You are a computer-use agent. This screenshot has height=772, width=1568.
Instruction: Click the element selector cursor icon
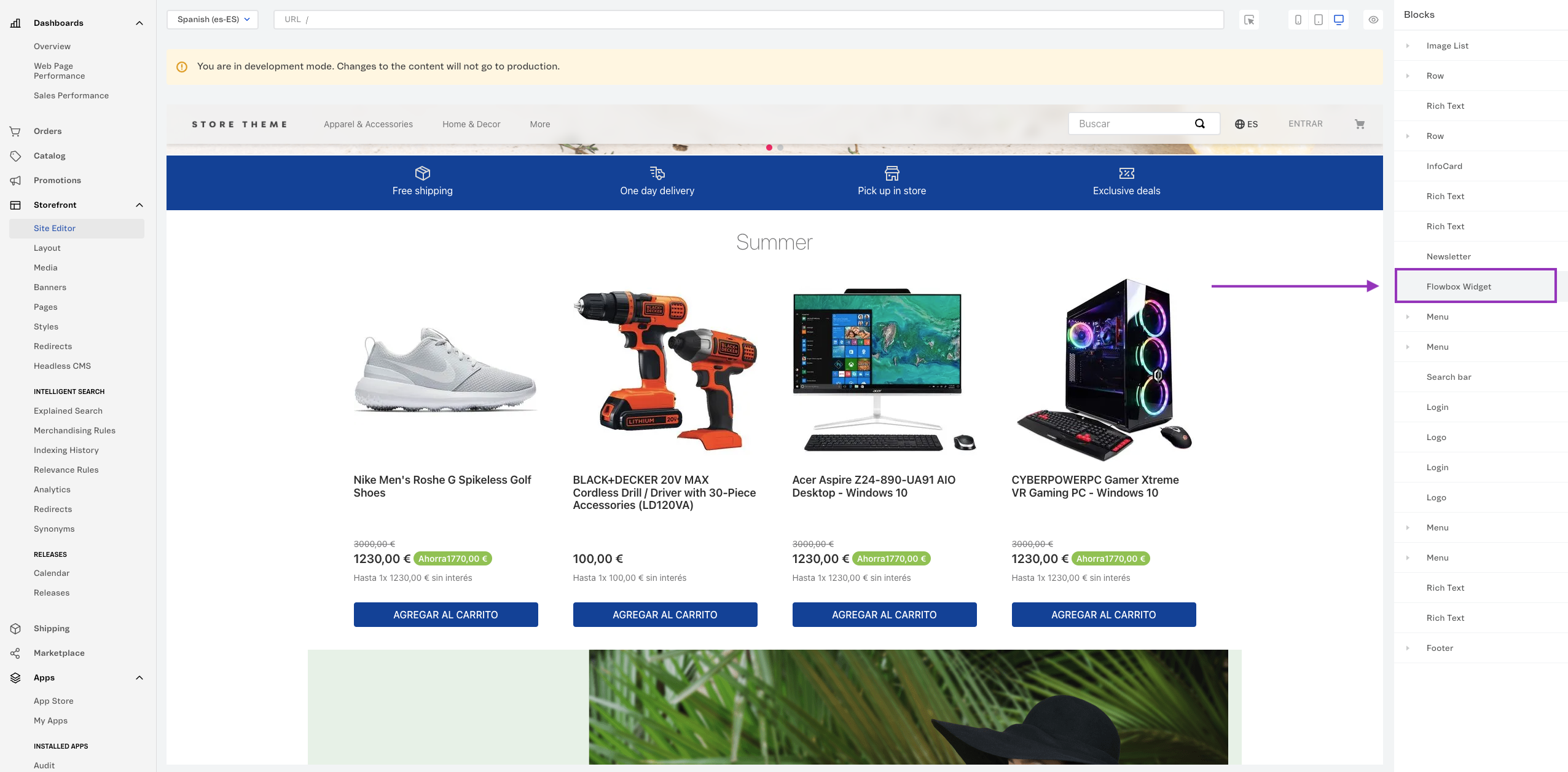pos(1249,20)
